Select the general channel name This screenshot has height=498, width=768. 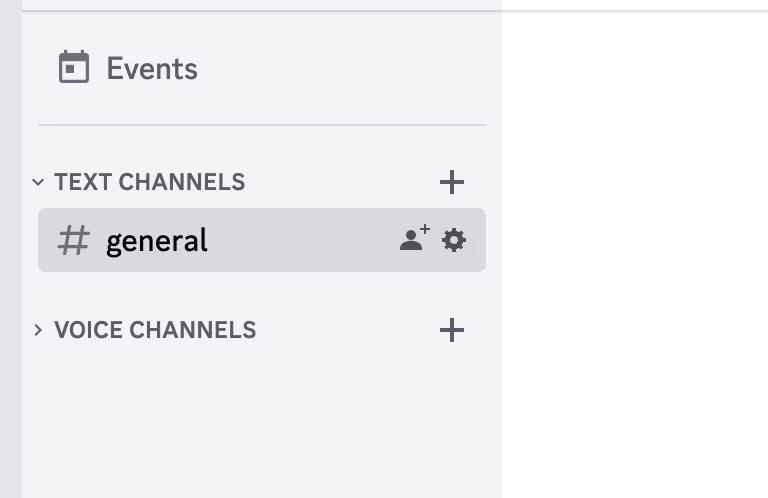(x=157, y=240)
